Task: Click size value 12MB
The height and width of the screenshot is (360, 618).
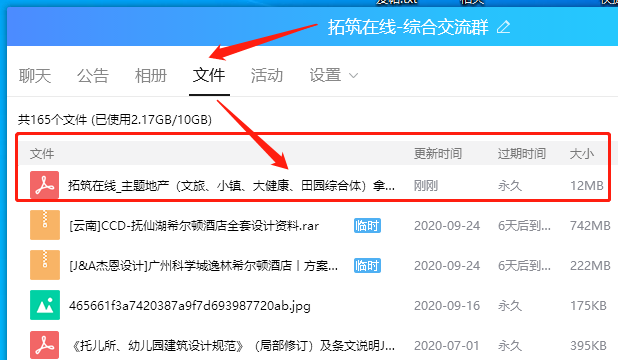Action: (587, 185)
